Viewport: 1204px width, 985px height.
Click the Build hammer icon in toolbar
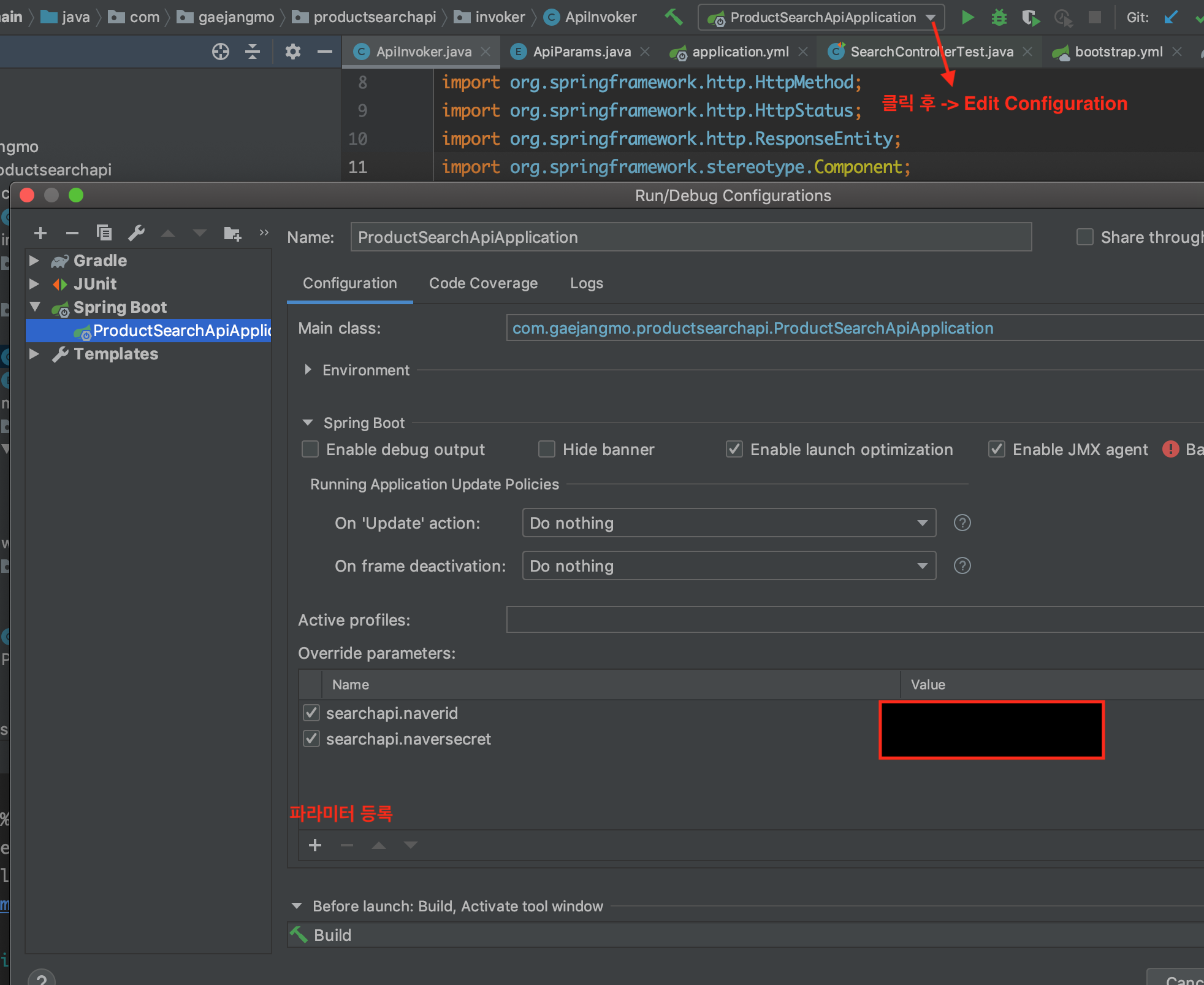click(674, 17)
